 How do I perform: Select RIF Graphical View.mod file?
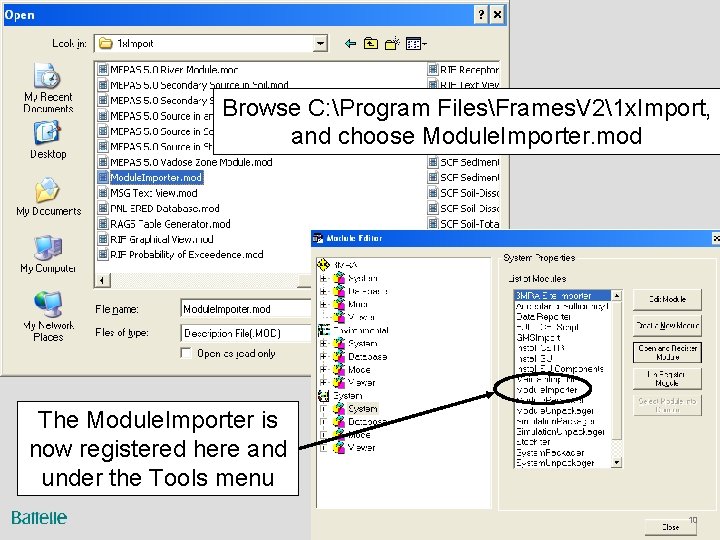[x=162, y=239]
